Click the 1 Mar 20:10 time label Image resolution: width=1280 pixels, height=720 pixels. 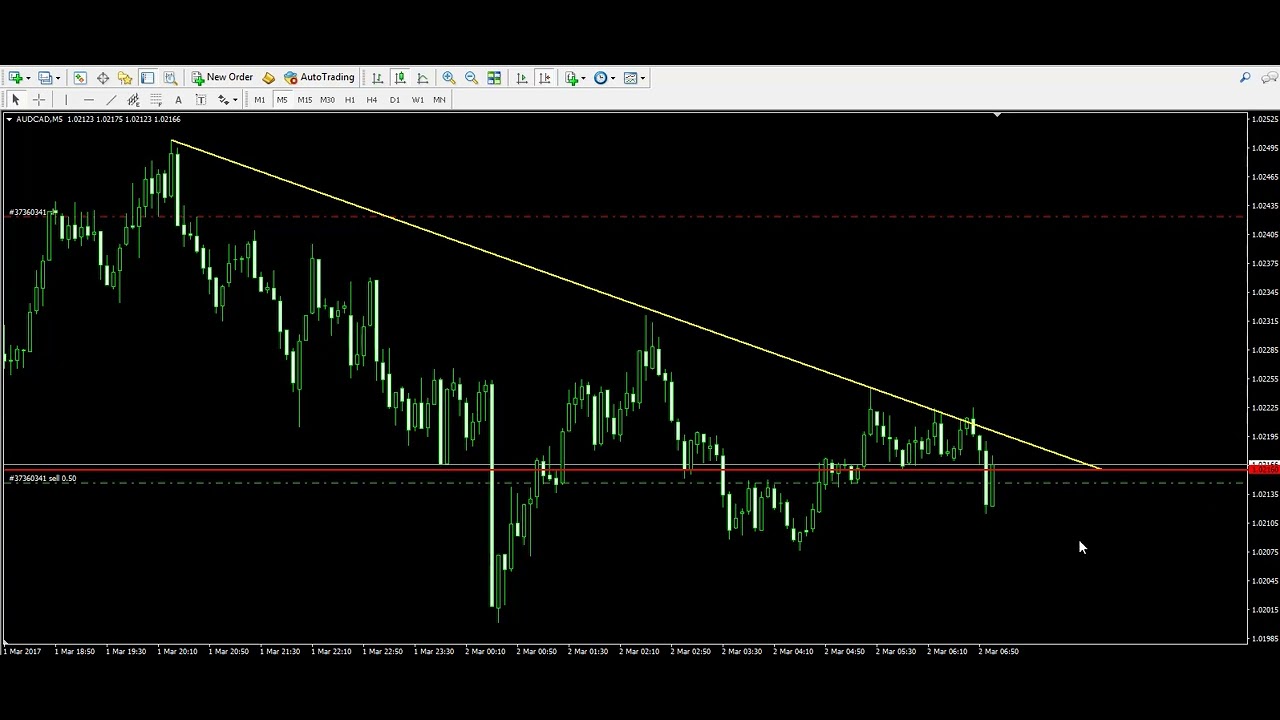[x=176, y=651]
